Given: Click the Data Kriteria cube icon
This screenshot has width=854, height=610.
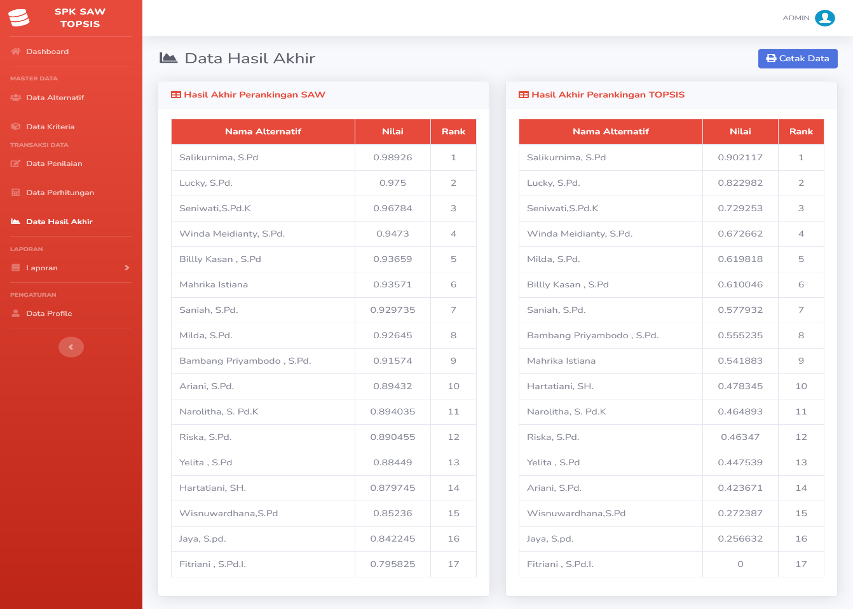Looking at the screenshot, I should (16, 126).
